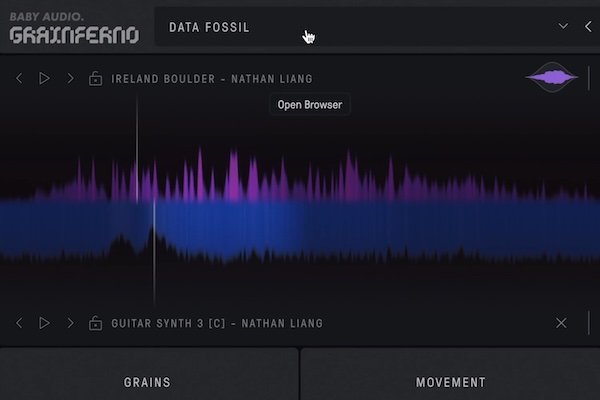Click the Guitar Synth 3 sample name
The image size is (600, 400).
coord(217,324)
